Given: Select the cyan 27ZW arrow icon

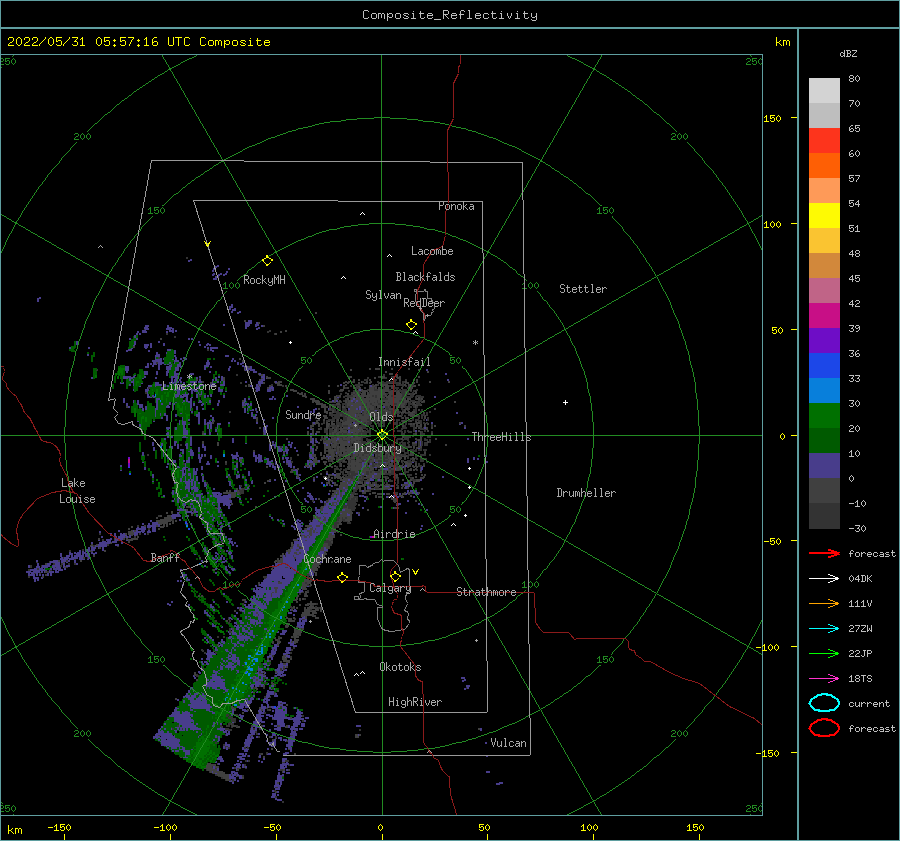Looking at the screenshot, I should click(x=824, y=629).
